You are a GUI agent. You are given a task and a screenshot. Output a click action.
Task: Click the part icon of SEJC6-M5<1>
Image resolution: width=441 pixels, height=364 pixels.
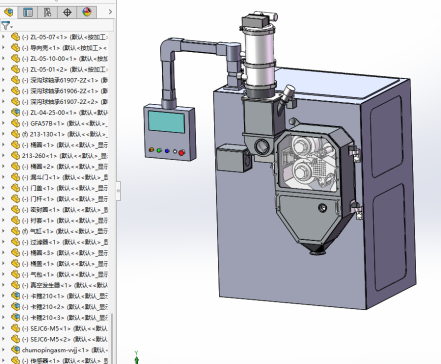(x=15, y=328)
